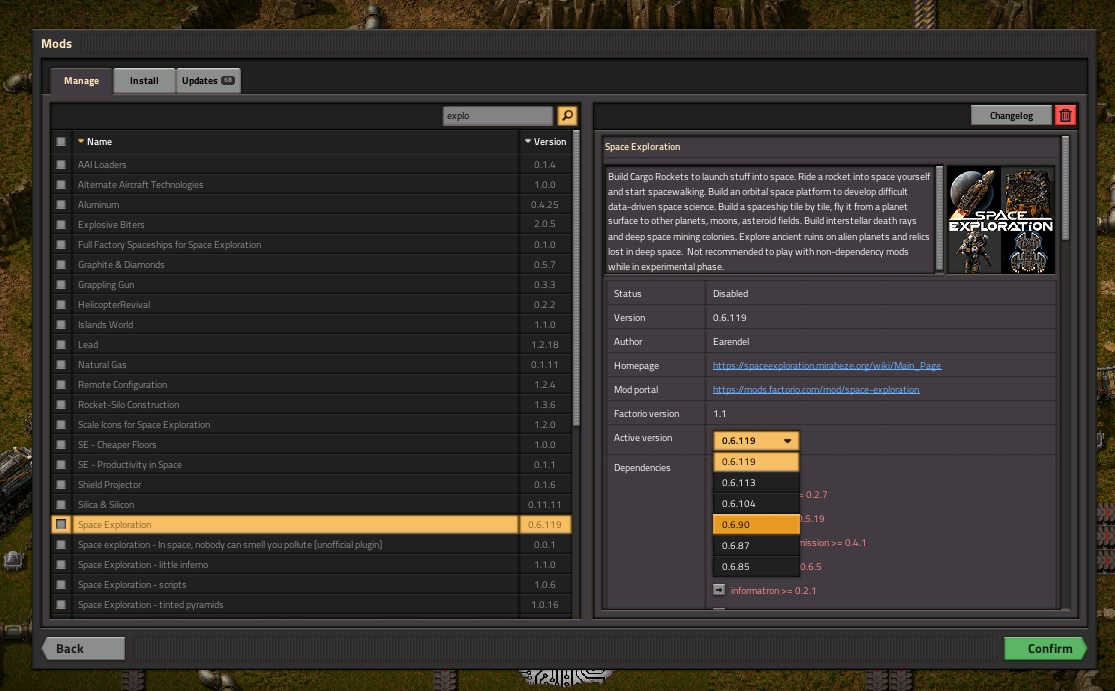
Task: Enable the AAI Loaders mod checkbox
Action: point(61,164)
